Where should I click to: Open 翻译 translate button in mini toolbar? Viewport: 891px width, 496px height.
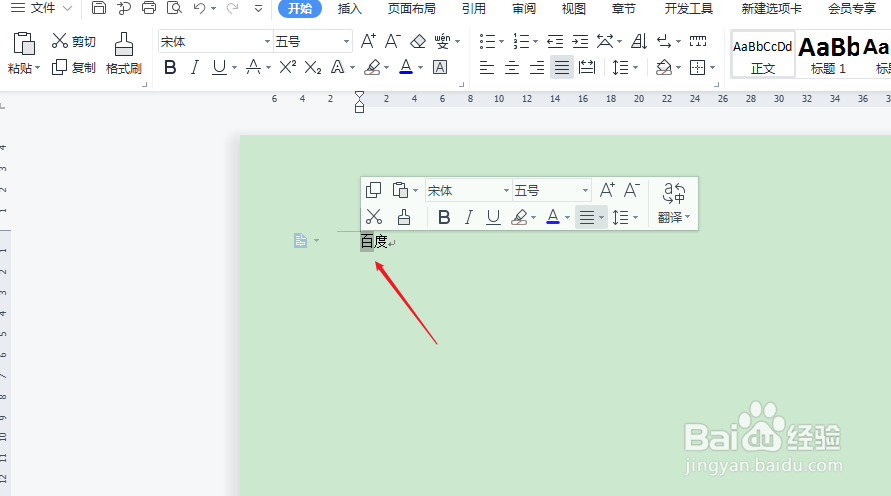point(673,203)
